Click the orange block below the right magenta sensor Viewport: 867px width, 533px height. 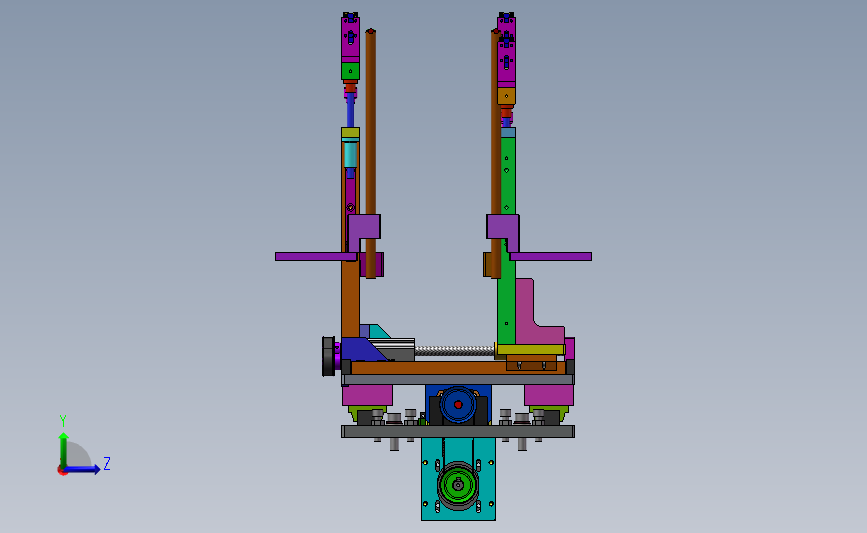[x=506, y=96]
